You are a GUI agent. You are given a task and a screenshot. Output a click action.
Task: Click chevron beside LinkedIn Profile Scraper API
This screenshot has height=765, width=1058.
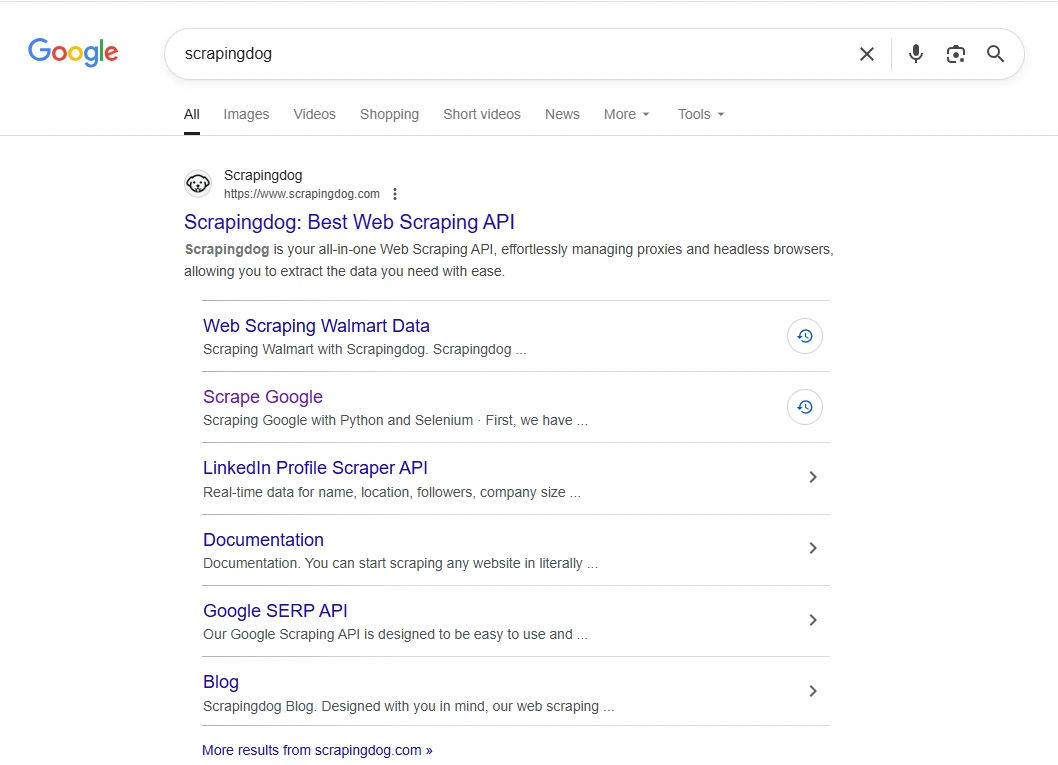click(x=812, y=478)
